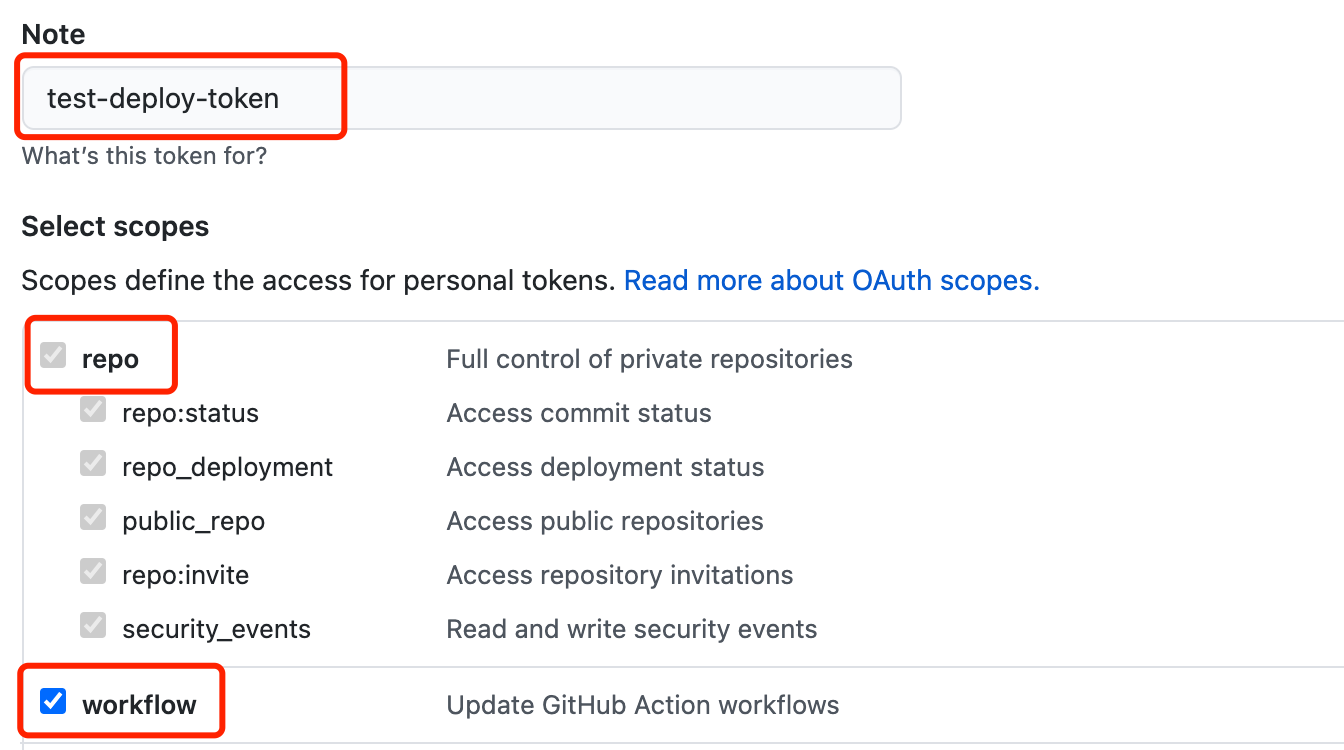
Task: Click the 'public_repo' label text
Action: [x=193, y=521]
